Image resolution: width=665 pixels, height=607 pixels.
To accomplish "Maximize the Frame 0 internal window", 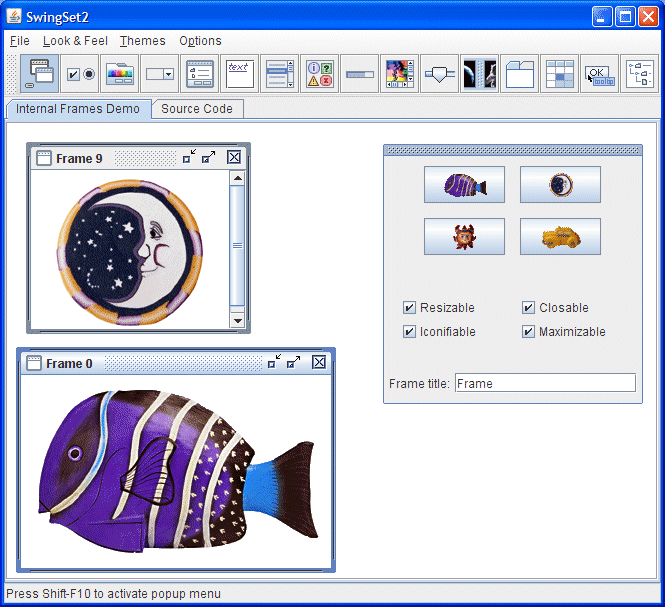I will pyautogui.click(x=293, y=363).
